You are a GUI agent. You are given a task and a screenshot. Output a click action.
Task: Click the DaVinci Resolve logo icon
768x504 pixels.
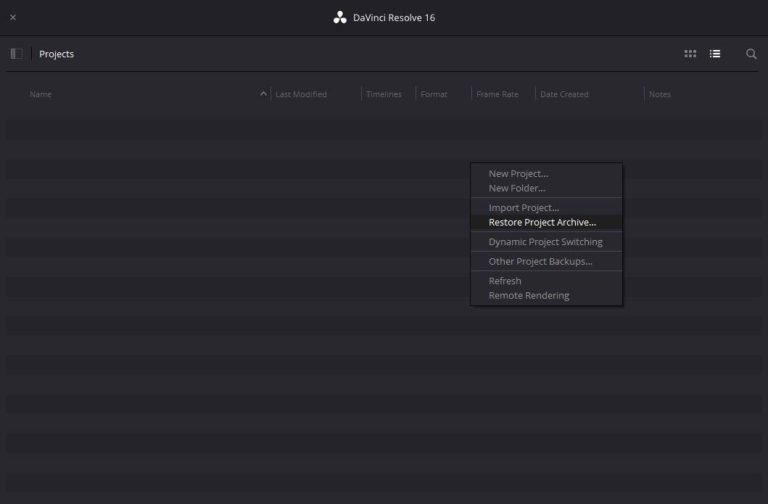pyautogui.click(x=339, y=17)
